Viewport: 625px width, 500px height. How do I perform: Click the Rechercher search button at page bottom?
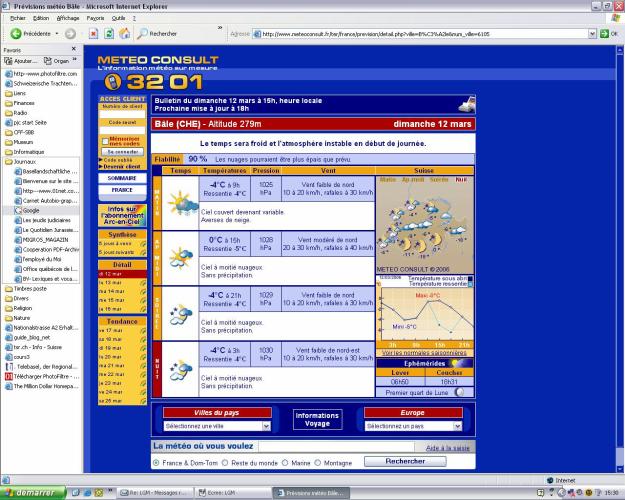405,461
